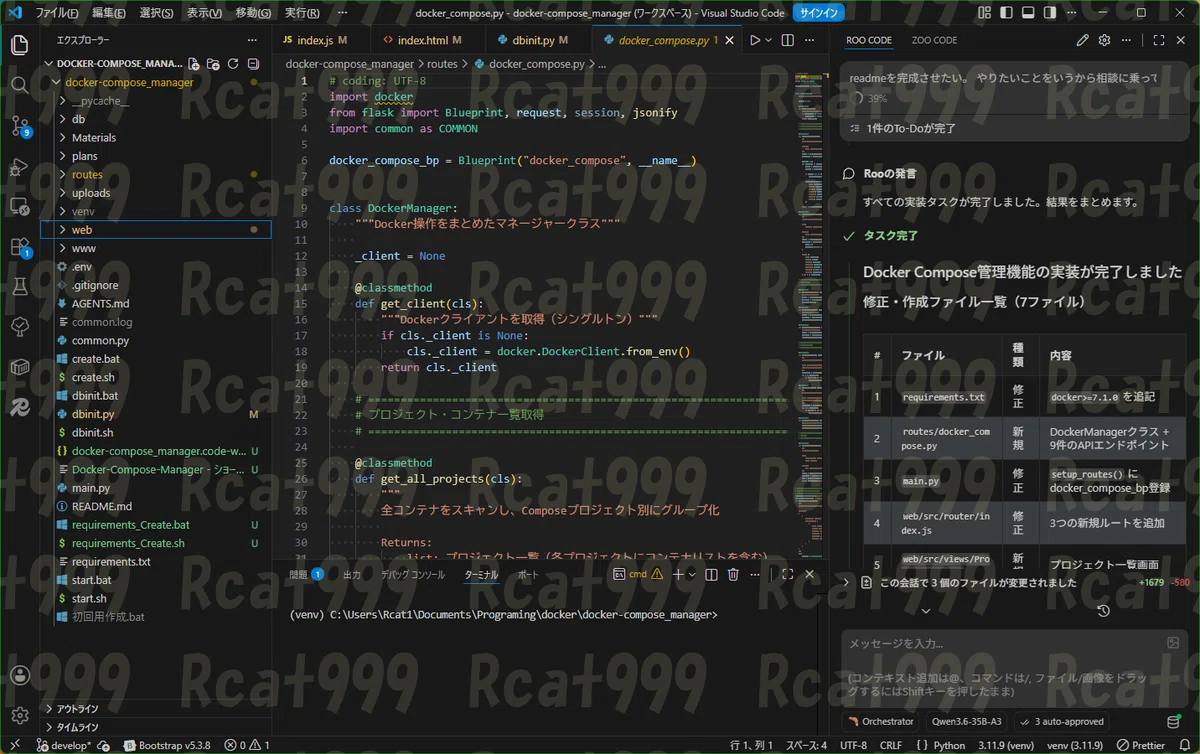Toggle 3 auto-approved setting
Screen dimensions: 1200x754
1062,721
